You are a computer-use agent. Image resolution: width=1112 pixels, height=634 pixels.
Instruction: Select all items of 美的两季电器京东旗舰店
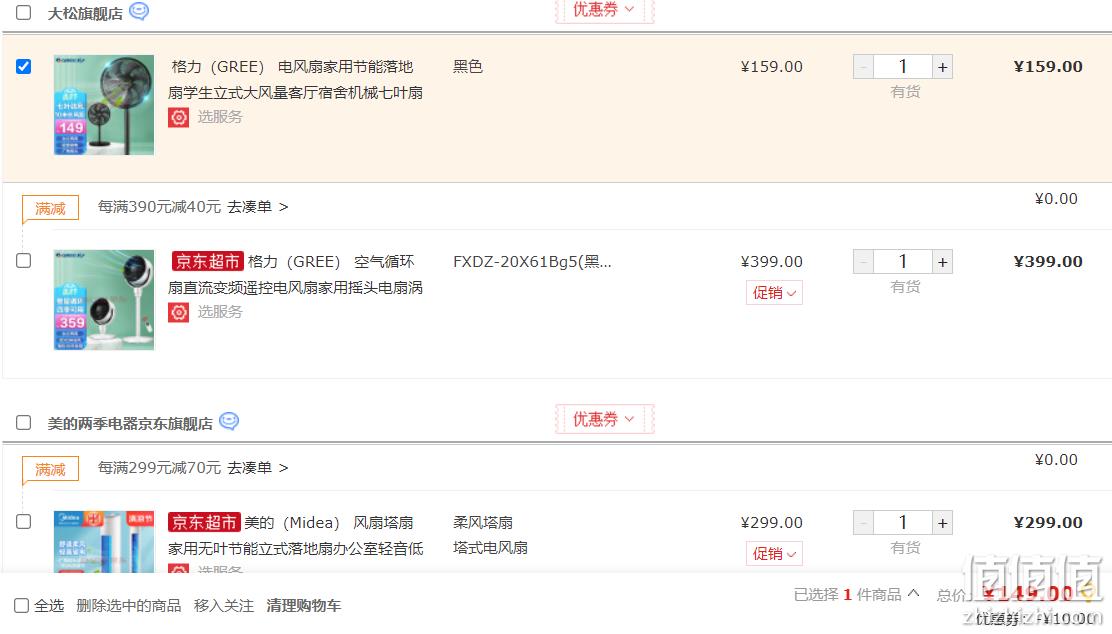click(x=23, y=423)
